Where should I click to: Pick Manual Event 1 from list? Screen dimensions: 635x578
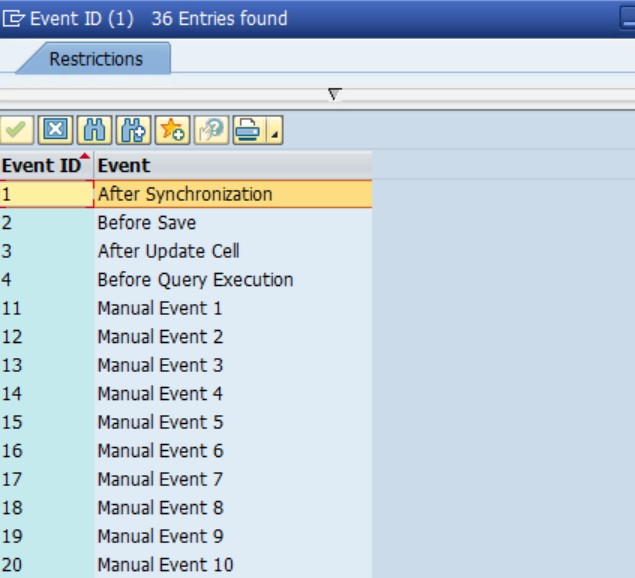[160, 308]
